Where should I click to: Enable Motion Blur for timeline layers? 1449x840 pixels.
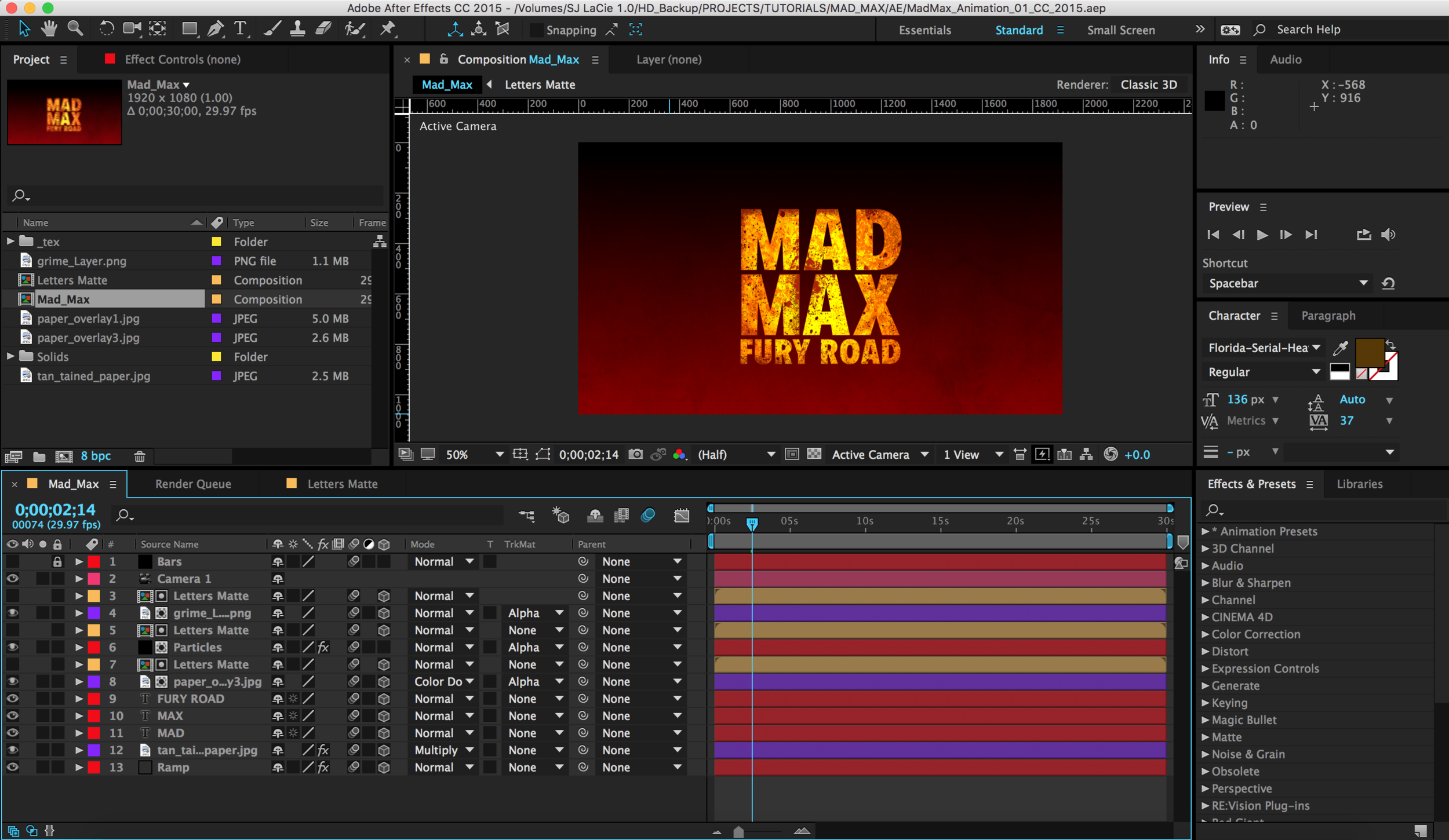point(648,515)
